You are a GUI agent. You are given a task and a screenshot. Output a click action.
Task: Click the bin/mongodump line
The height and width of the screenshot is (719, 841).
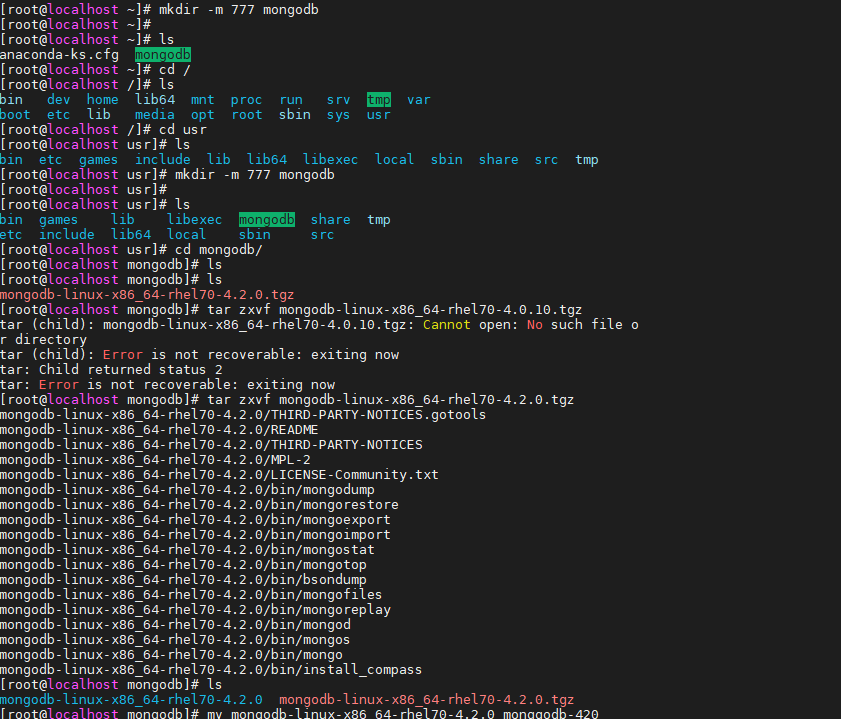187,490
